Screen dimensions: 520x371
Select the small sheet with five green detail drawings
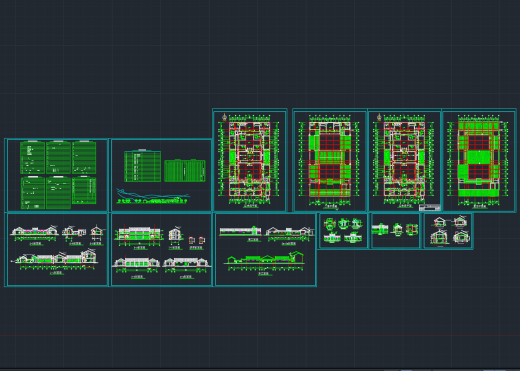pyautogui.click(x=343, y=231)
